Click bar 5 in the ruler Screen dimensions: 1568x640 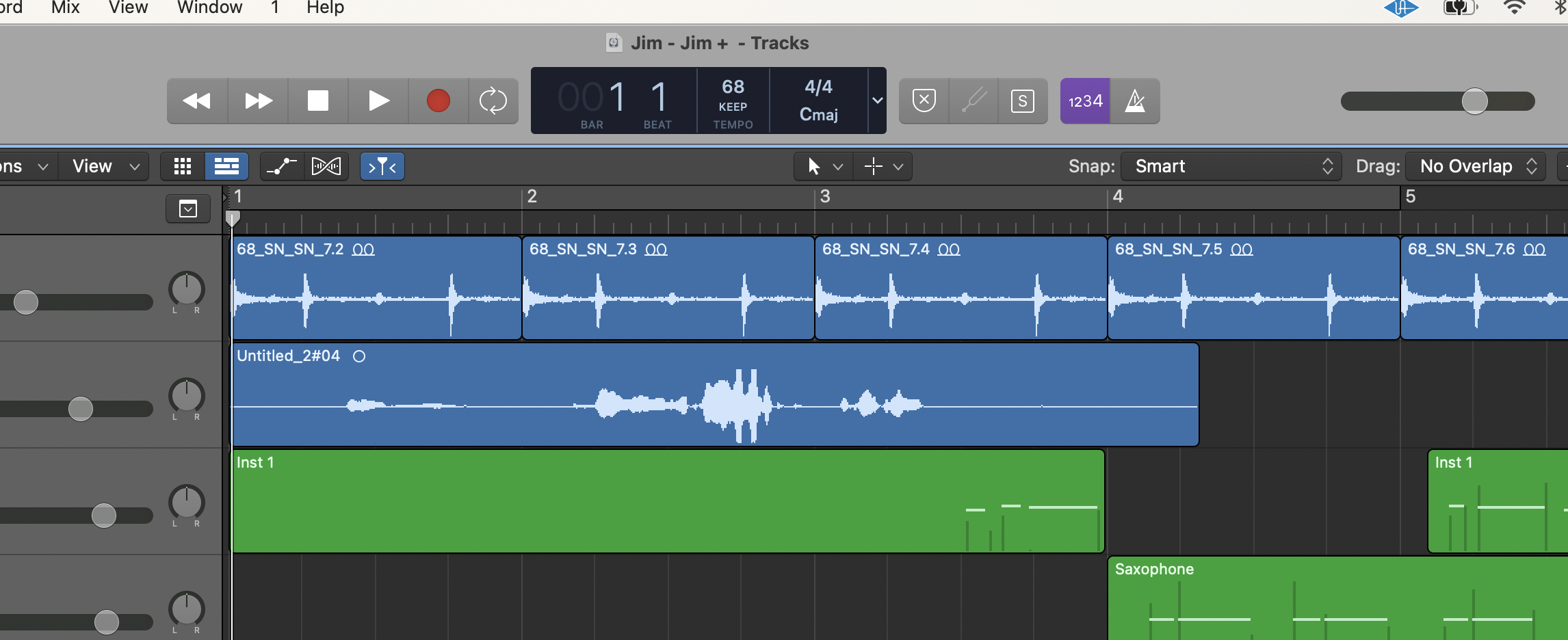coord(1411,197)
